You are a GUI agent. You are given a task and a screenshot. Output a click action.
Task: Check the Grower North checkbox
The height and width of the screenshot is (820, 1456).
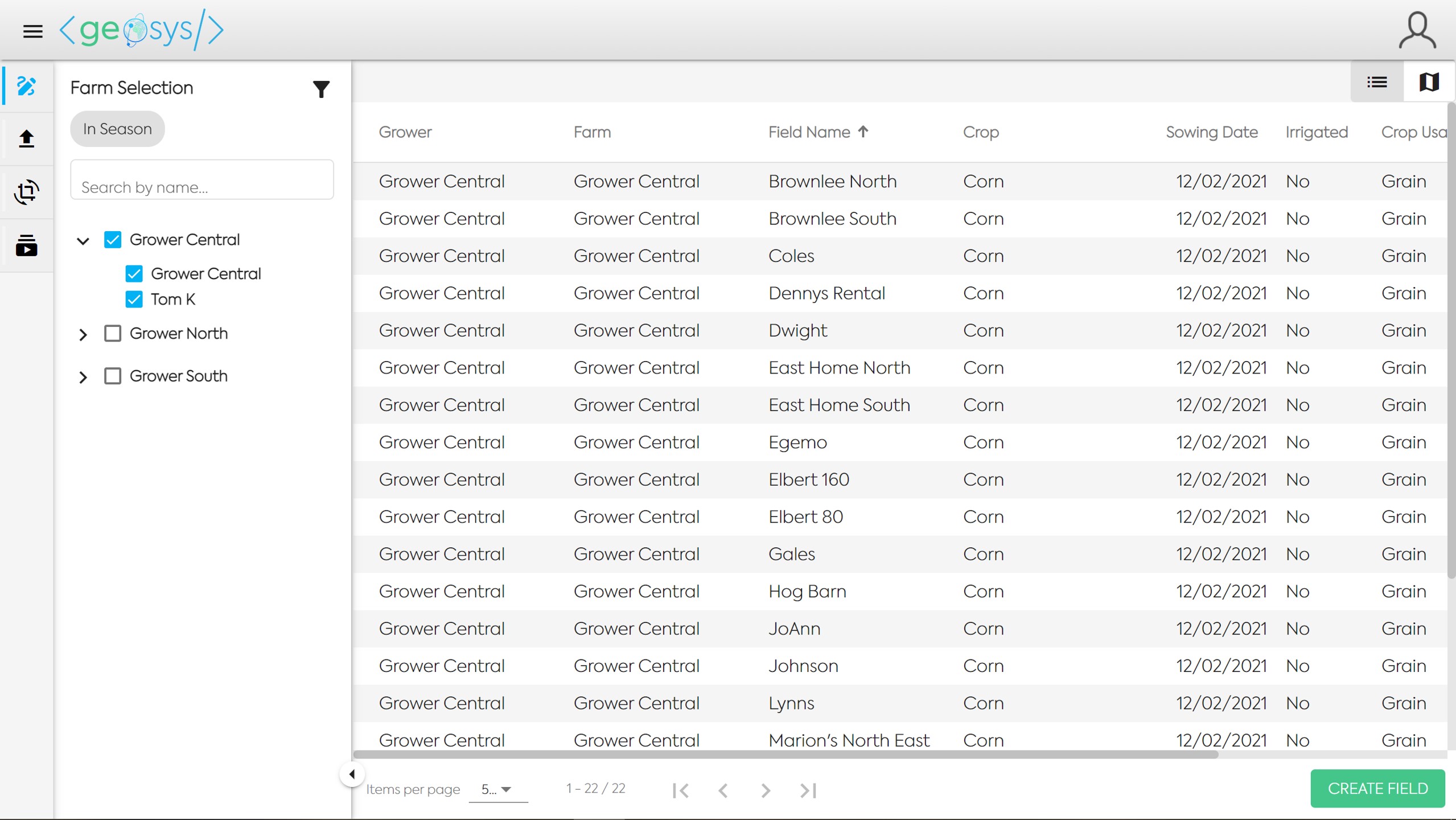[113, 333]
